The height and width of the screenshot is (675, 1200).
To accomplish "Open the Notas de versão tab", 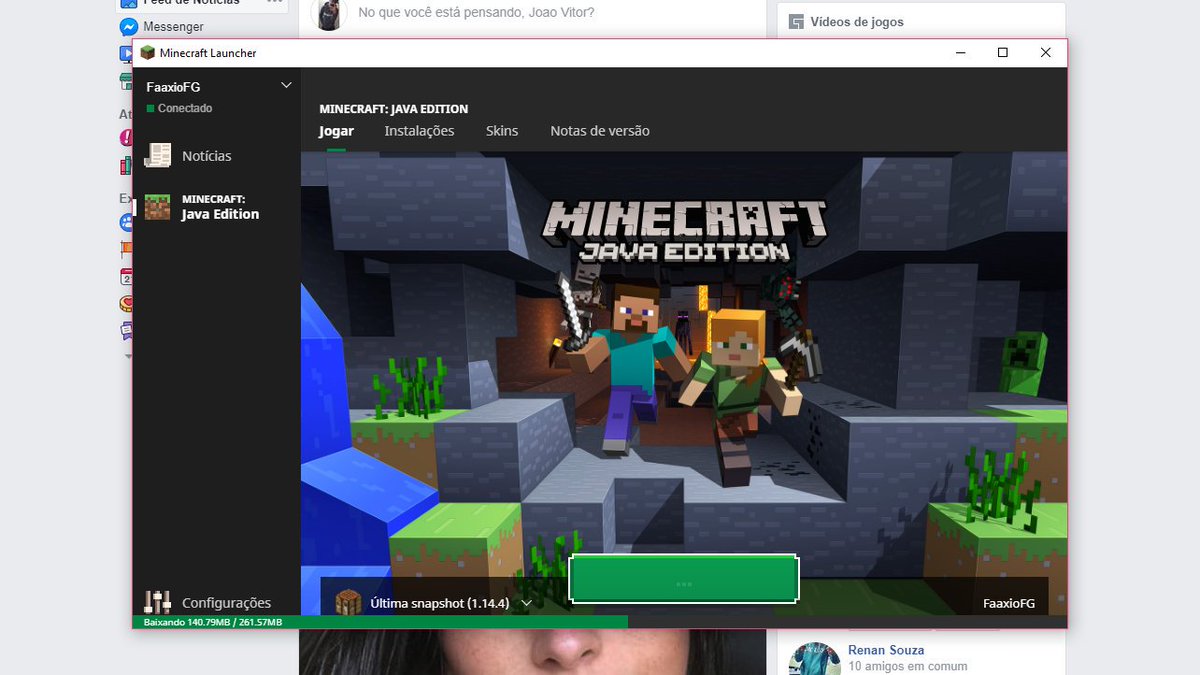I will [600, 131].
